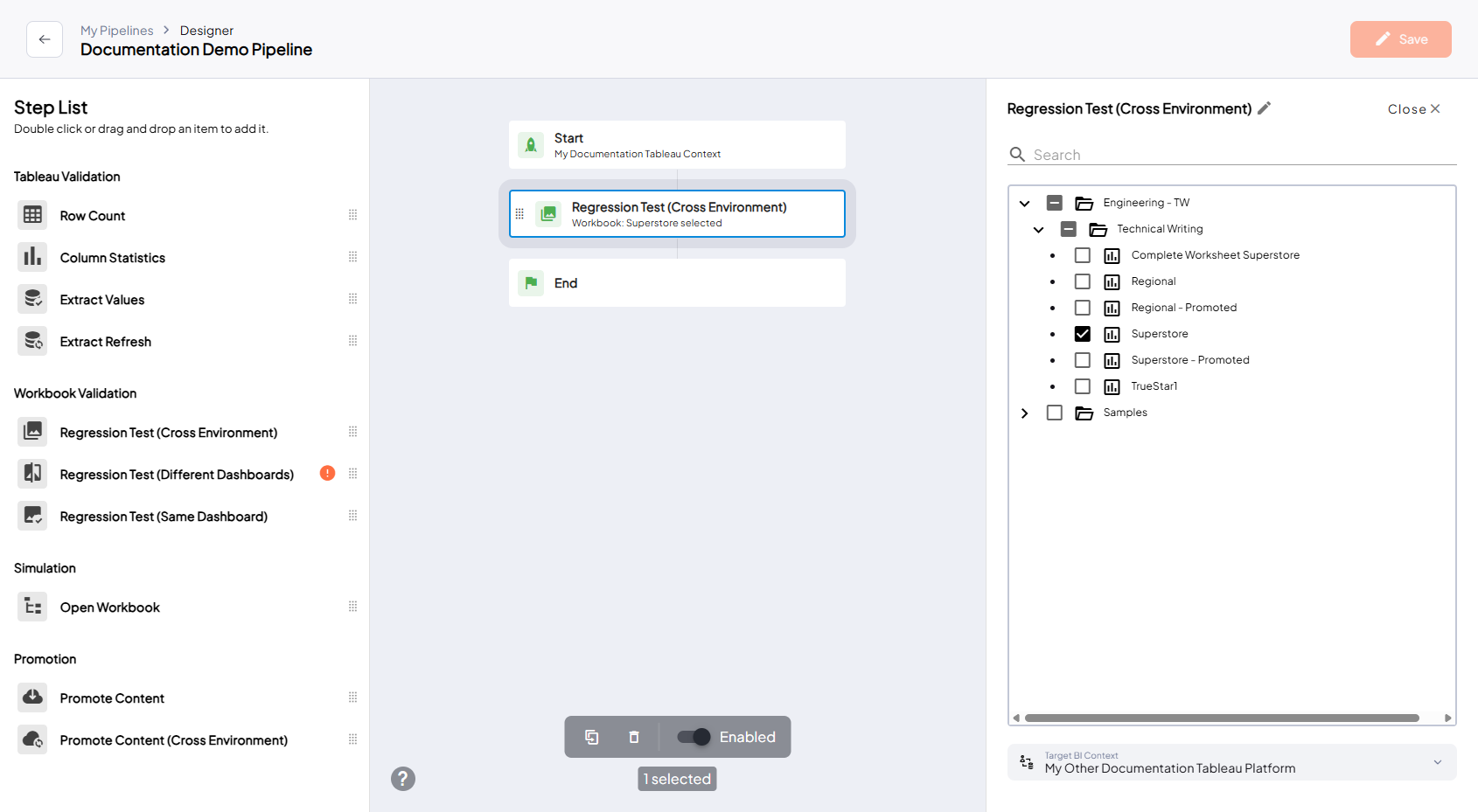Toggle the Enabled switch off
This screenshot has width=1478, height=812.
click(694, 737)
